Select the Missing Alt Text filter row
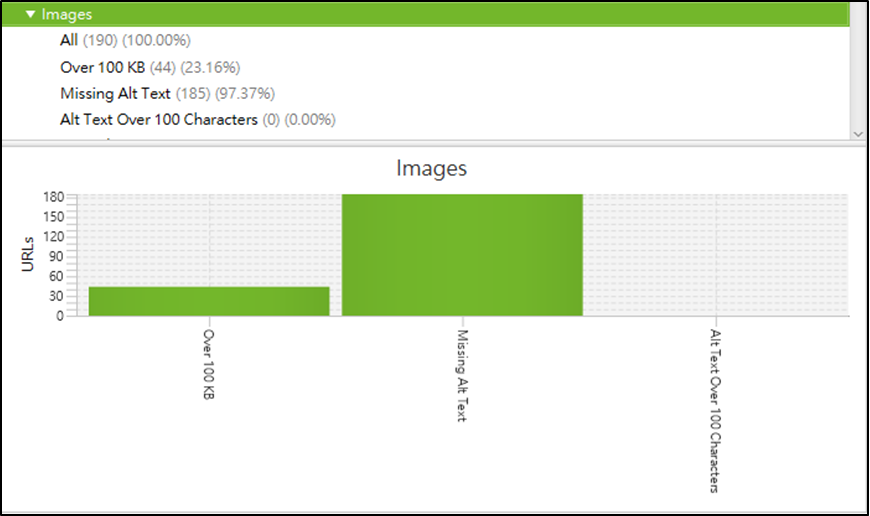 pos(168,93)
